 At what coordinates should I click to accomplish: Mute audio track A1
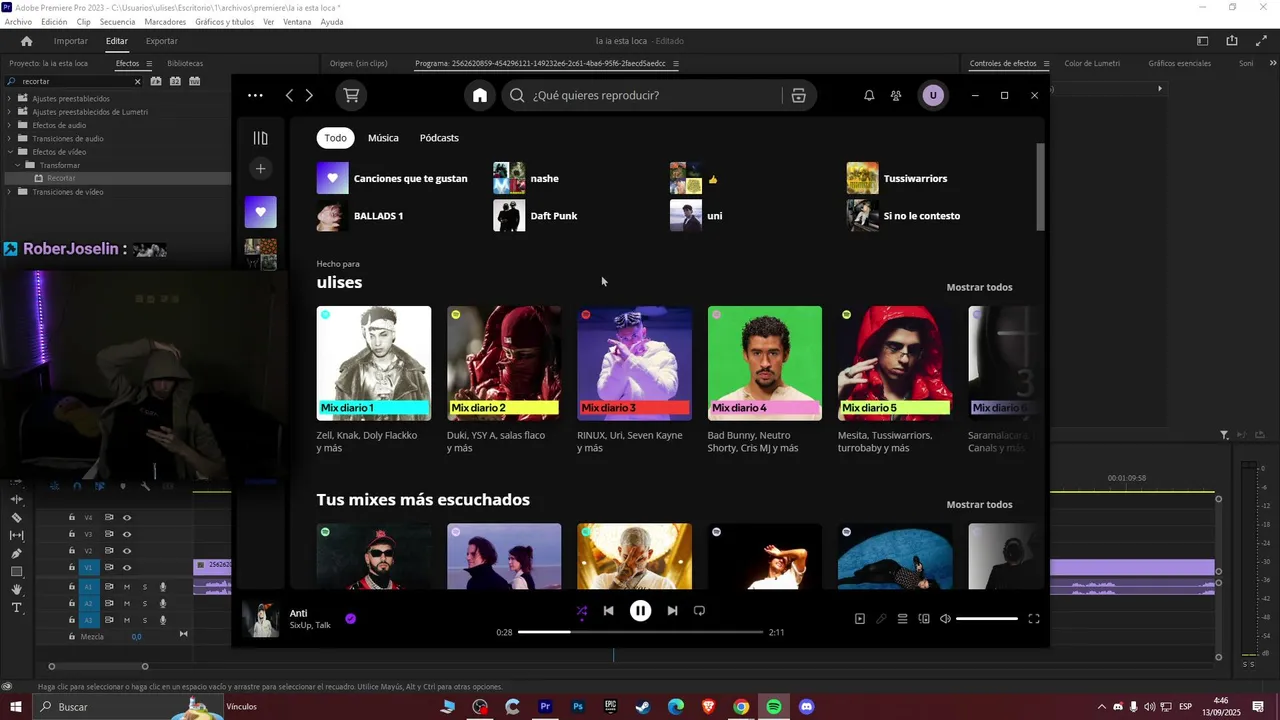pyautogui.click(x=127, y=587)
